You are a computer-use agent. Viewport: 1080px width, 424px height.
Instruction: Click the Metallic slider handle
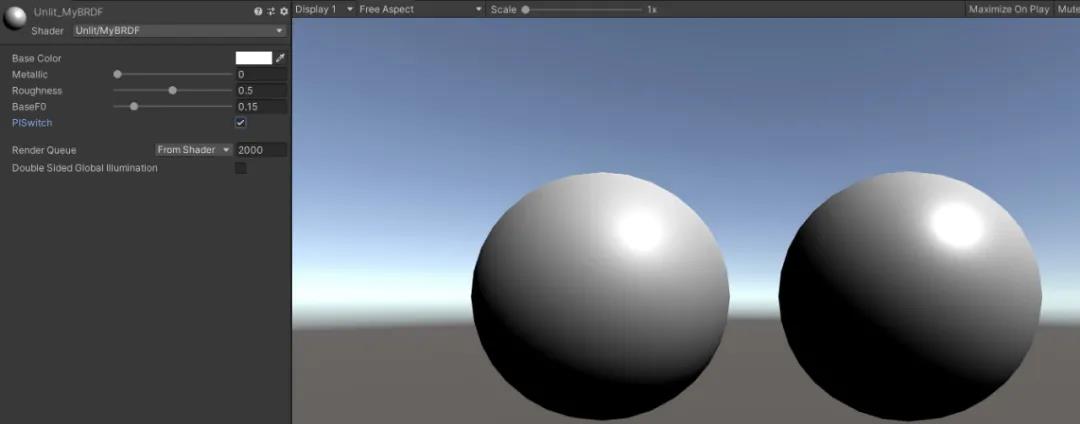click(117, 74)
